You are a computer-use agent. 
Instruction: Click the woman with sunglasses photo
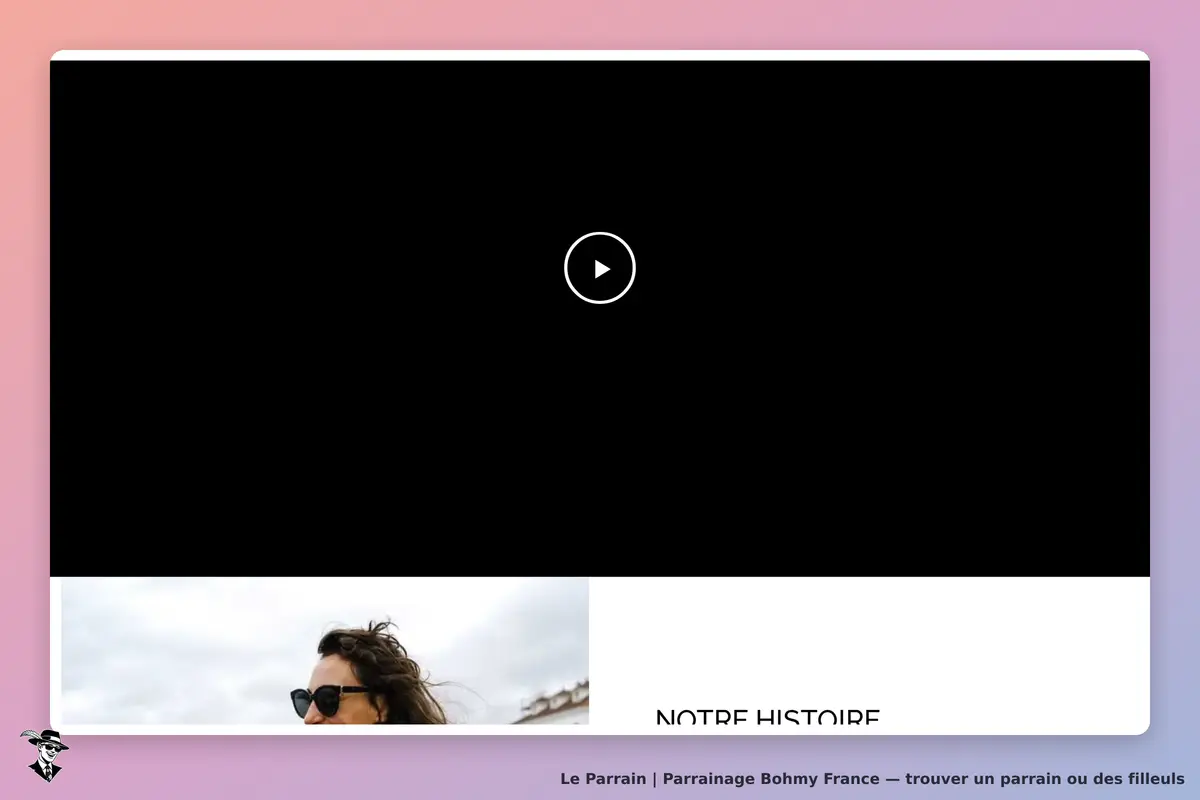[x=325, y=650]
